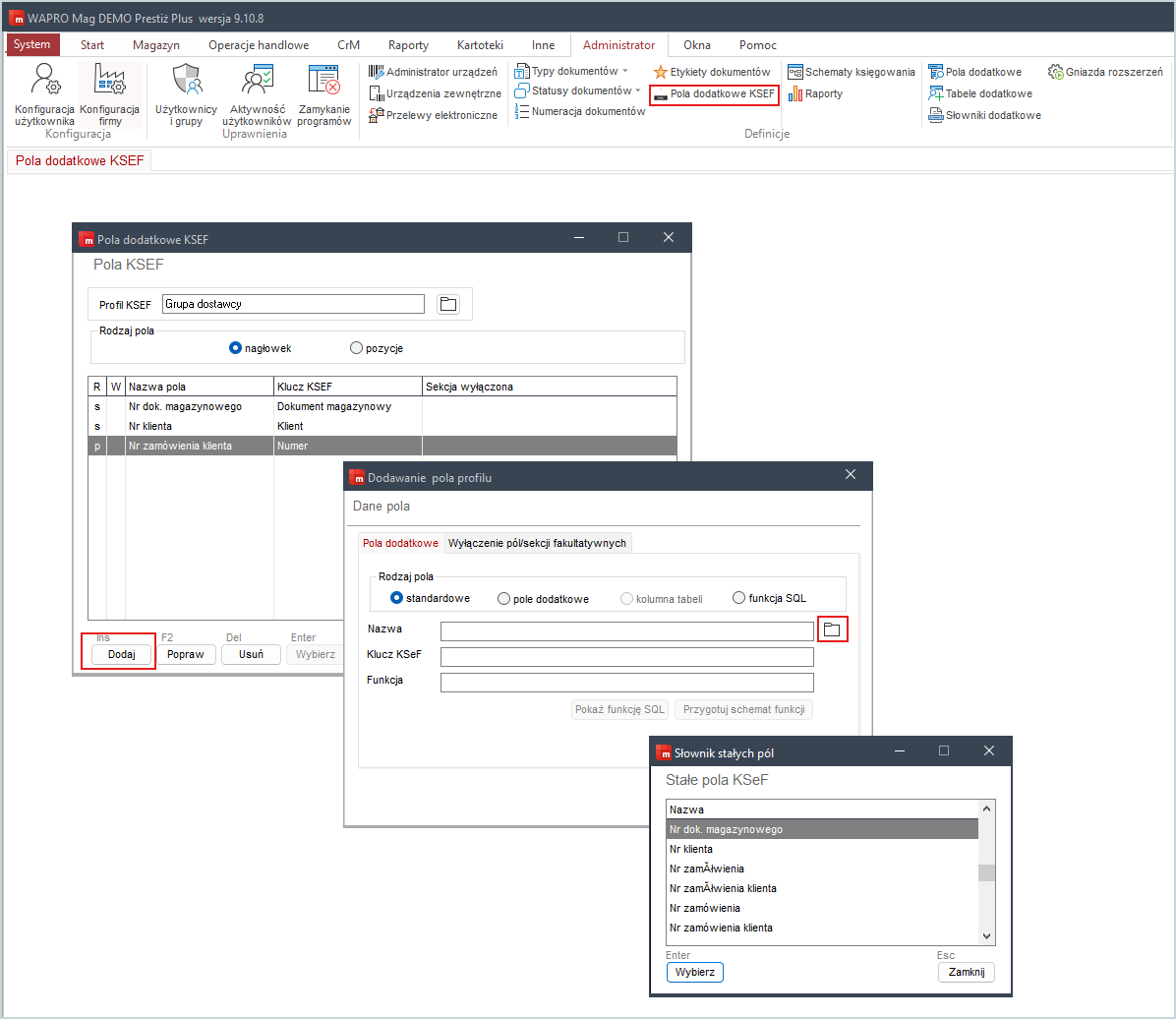1176x1019 pixels.
Task: Click the Klucz KSeF input field
Action: 626,657
